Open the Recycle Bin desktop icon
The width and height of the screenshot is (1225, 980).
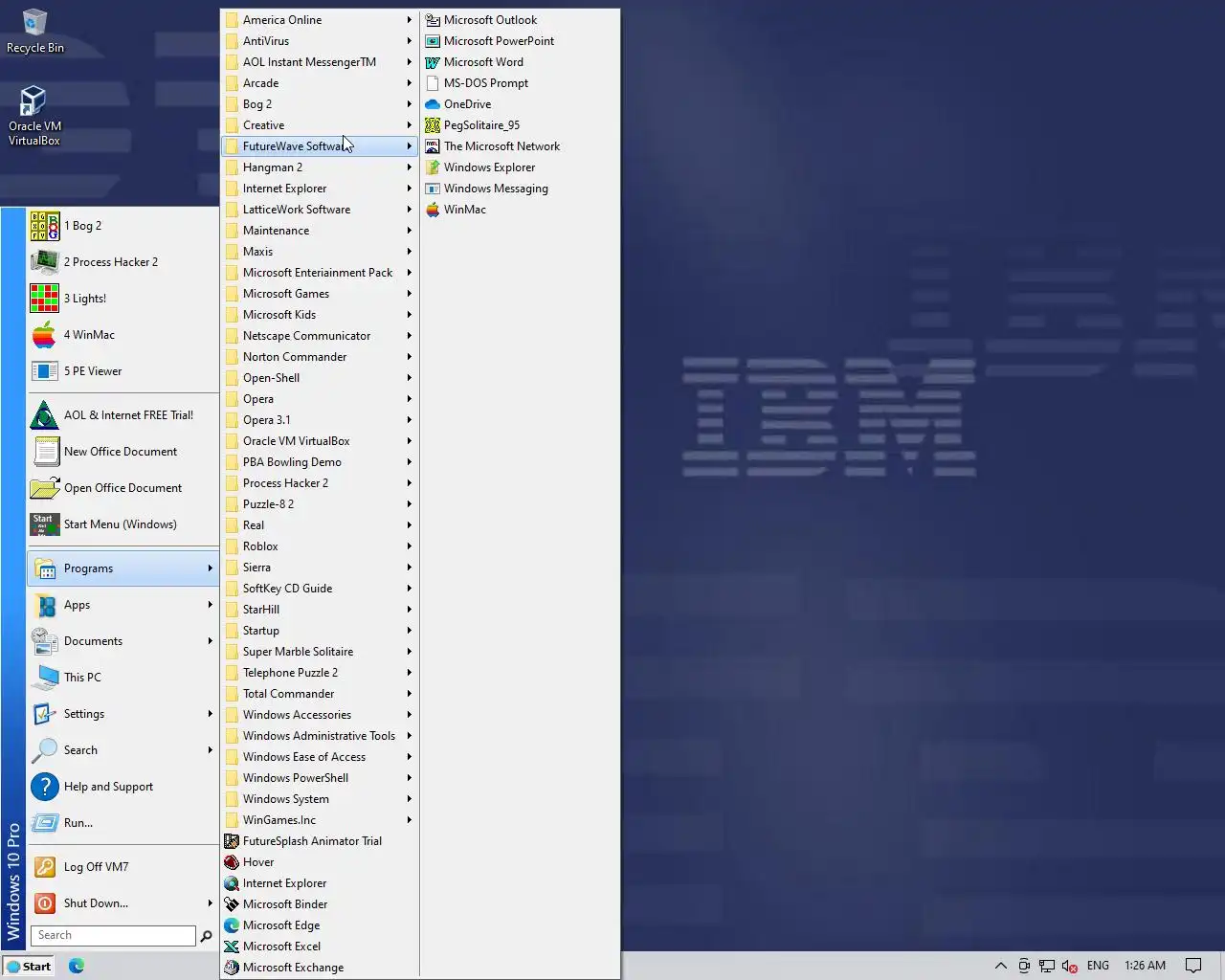click(x=34, y=31)
